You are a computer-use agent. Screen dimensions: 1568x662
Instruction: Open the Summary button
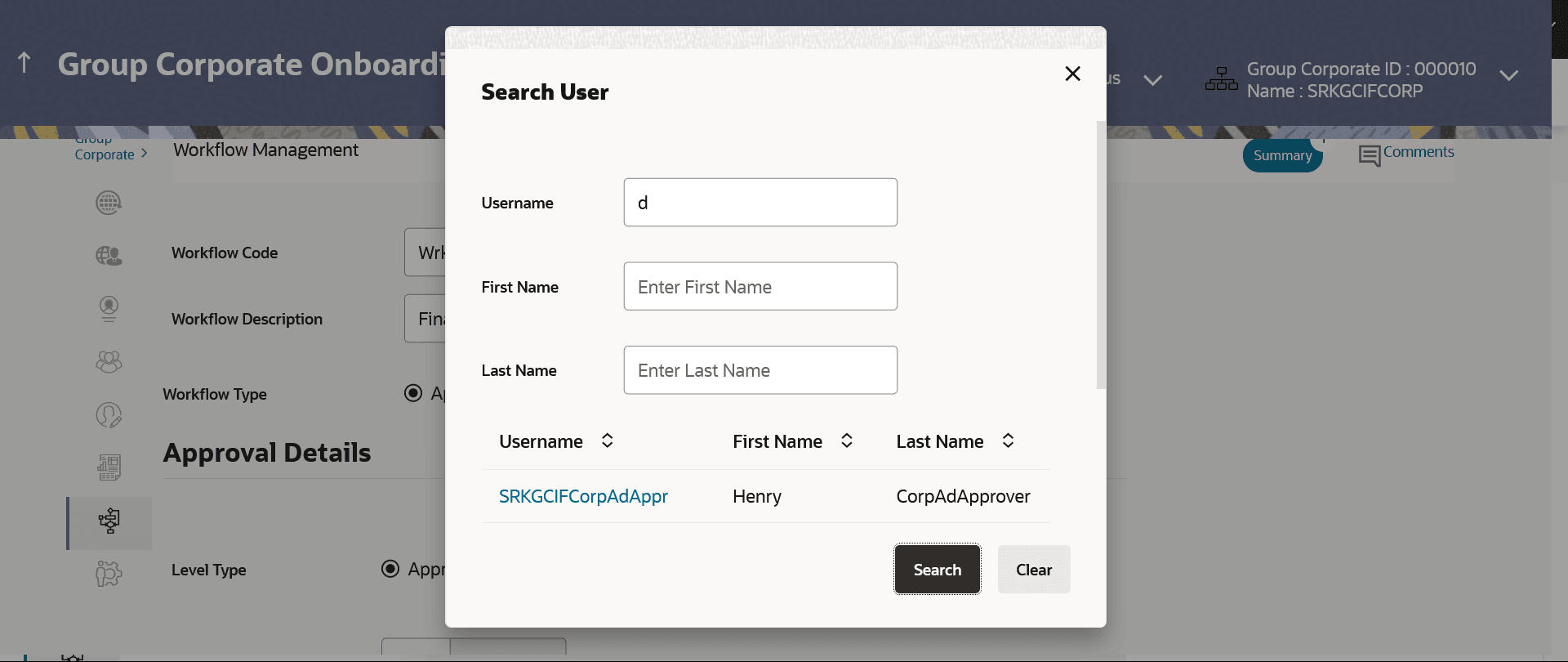pyautogui.click(x=1282, y=155)
